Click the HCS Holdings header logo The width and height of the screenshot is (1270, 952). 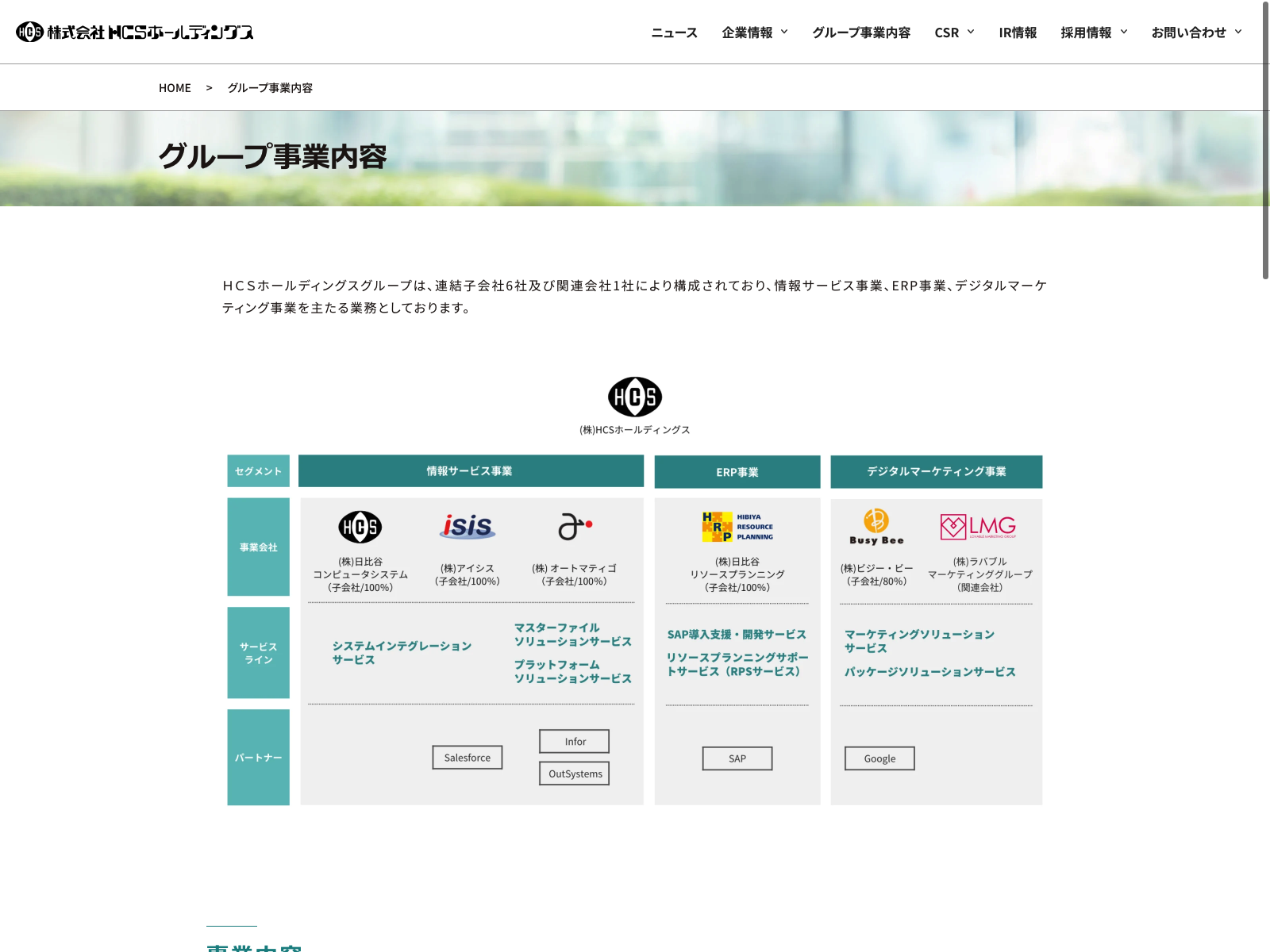coord(135,32)
